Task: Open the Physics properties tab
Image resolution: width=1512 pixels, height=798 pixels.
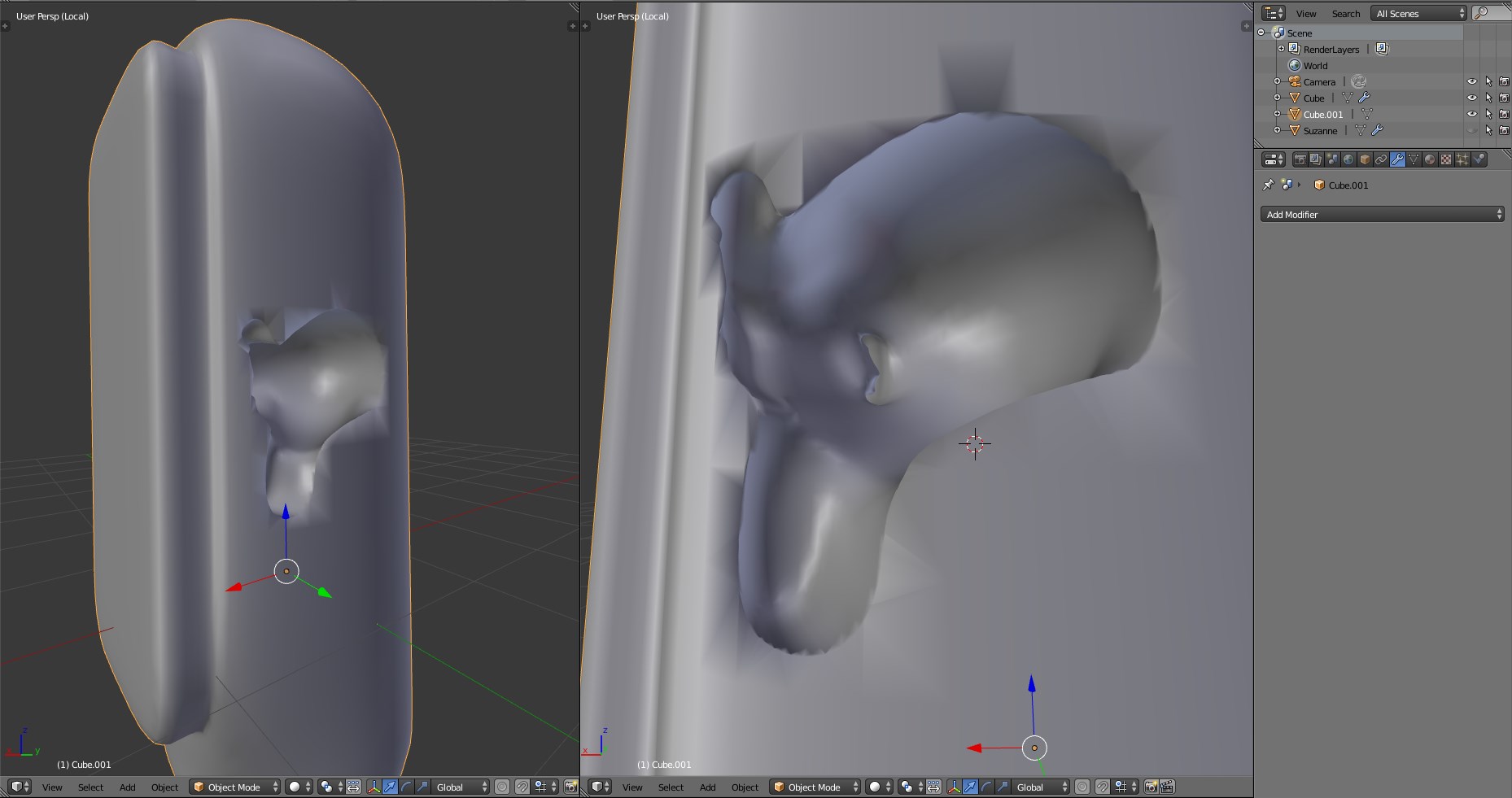Action: coord(1479,159)
